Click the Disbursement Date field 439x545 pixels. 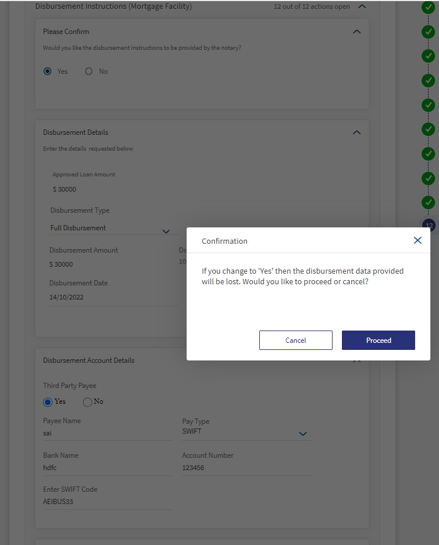(x=113, y=298)
